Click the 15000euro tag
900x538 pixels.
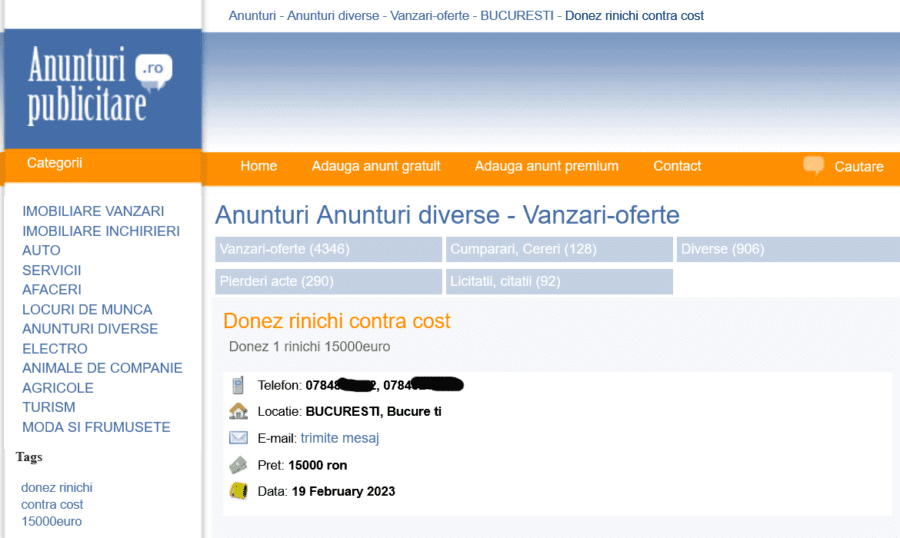(x=52, y=521)
